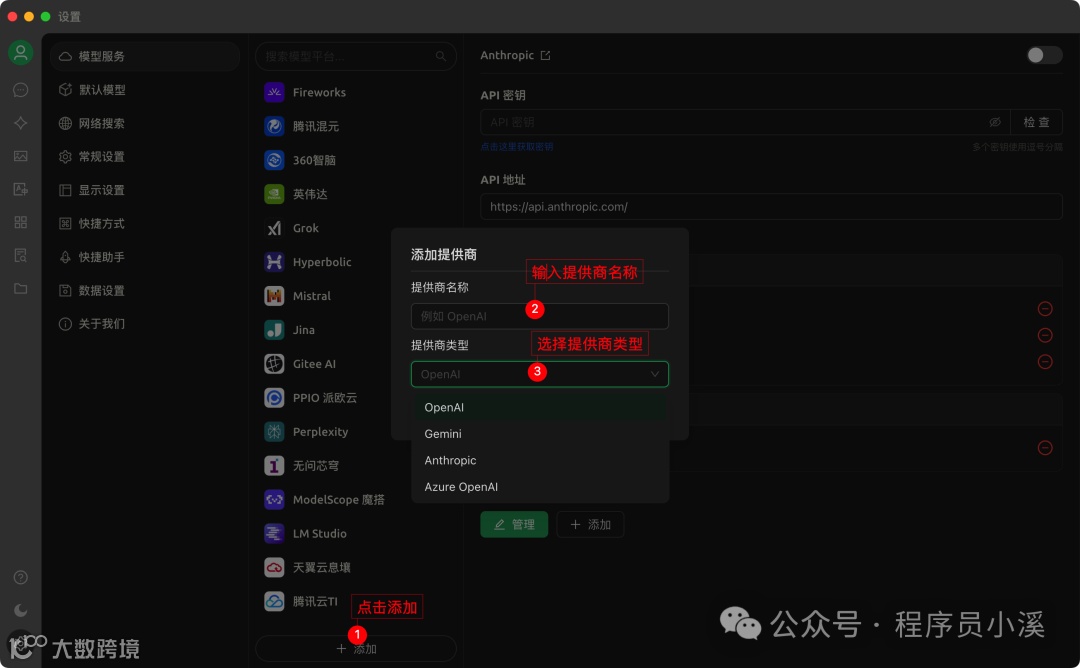Select 无问芯穹 provider icon

click(x=274, y=466)
